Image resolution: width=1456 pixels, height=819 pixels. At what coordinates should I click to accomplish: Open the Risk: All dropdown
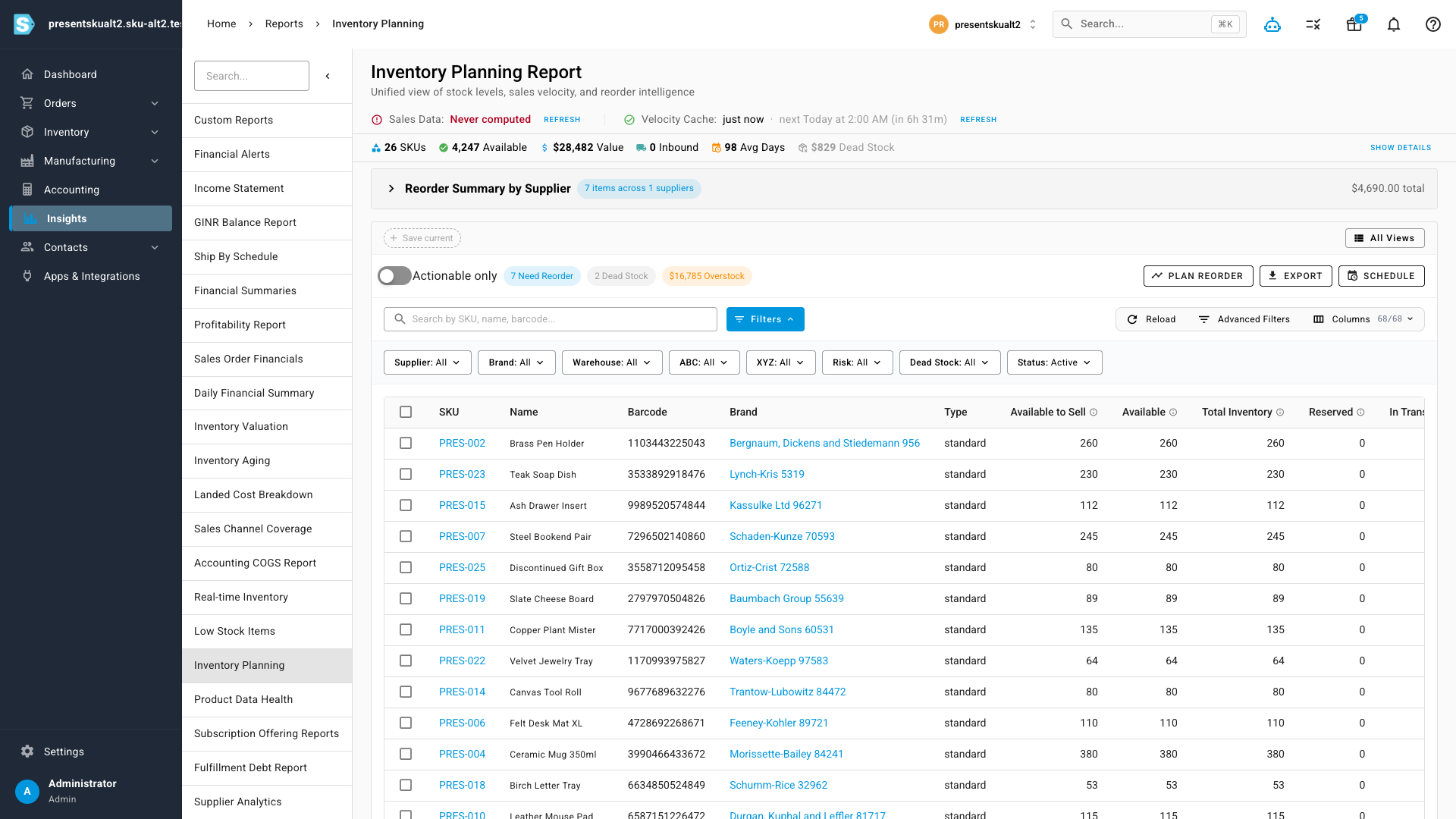pyautogui.click(x=857, y=362)
